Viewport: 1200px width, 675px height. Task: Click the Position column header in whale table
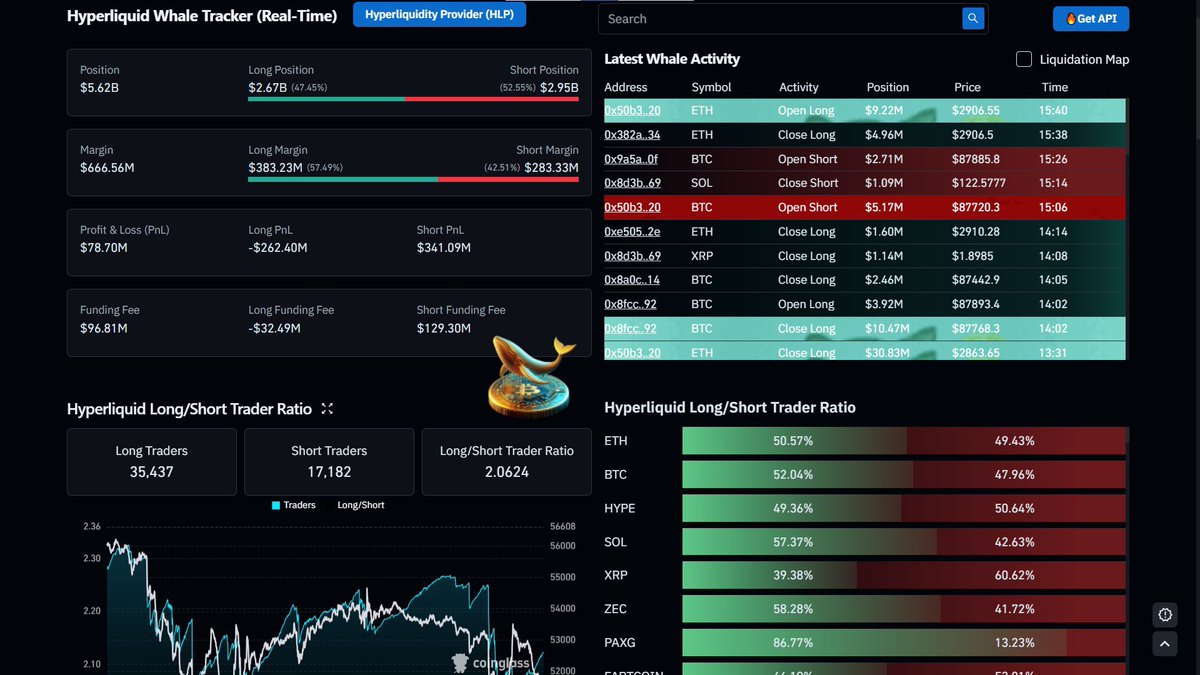pyautogui.click(x=888, y=87)
